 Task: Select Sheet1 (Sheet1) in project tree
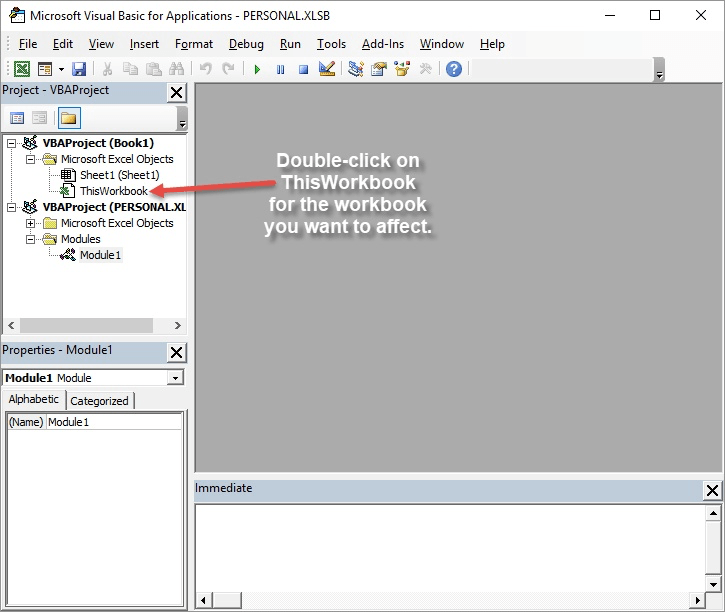click(x=119, y=175)
